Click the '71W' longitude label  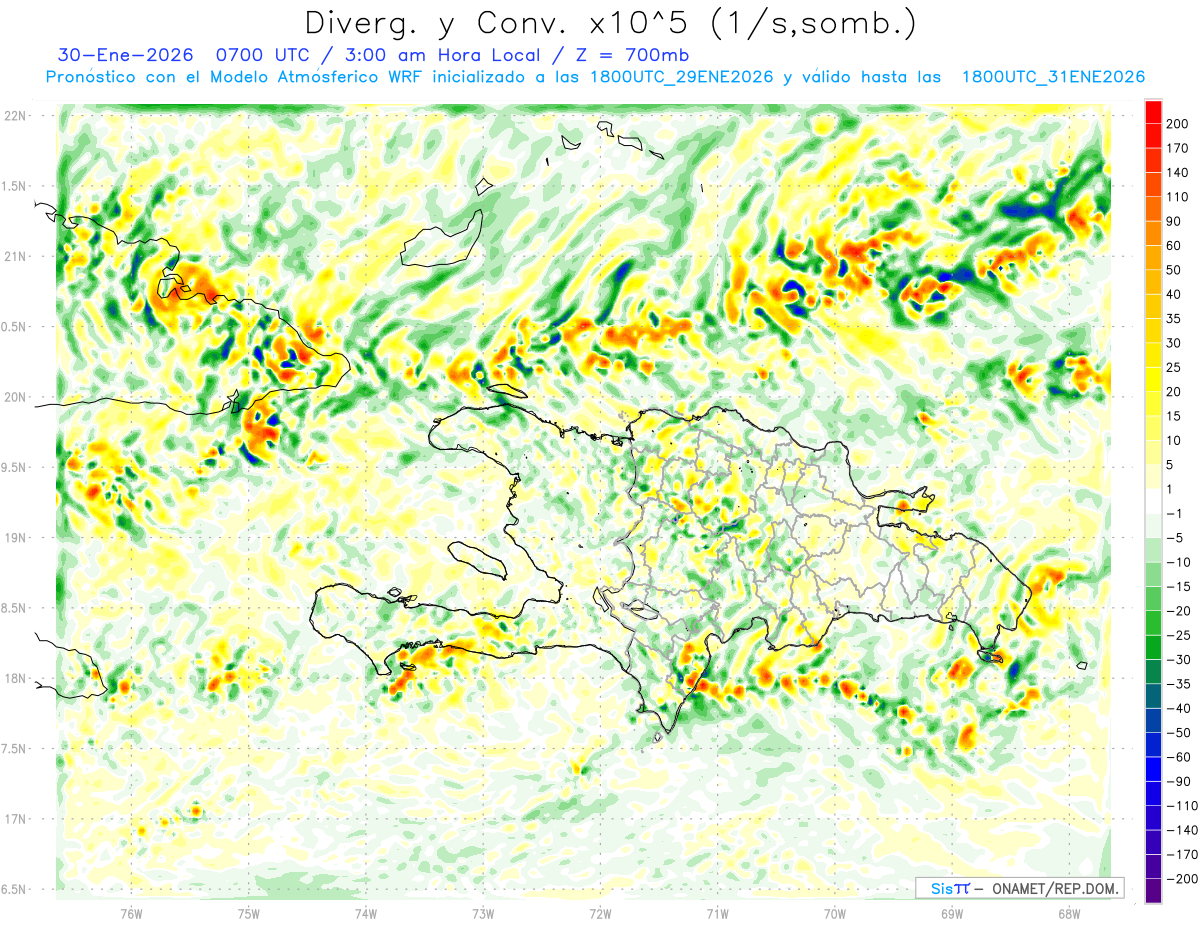click(x=717, y=913)
